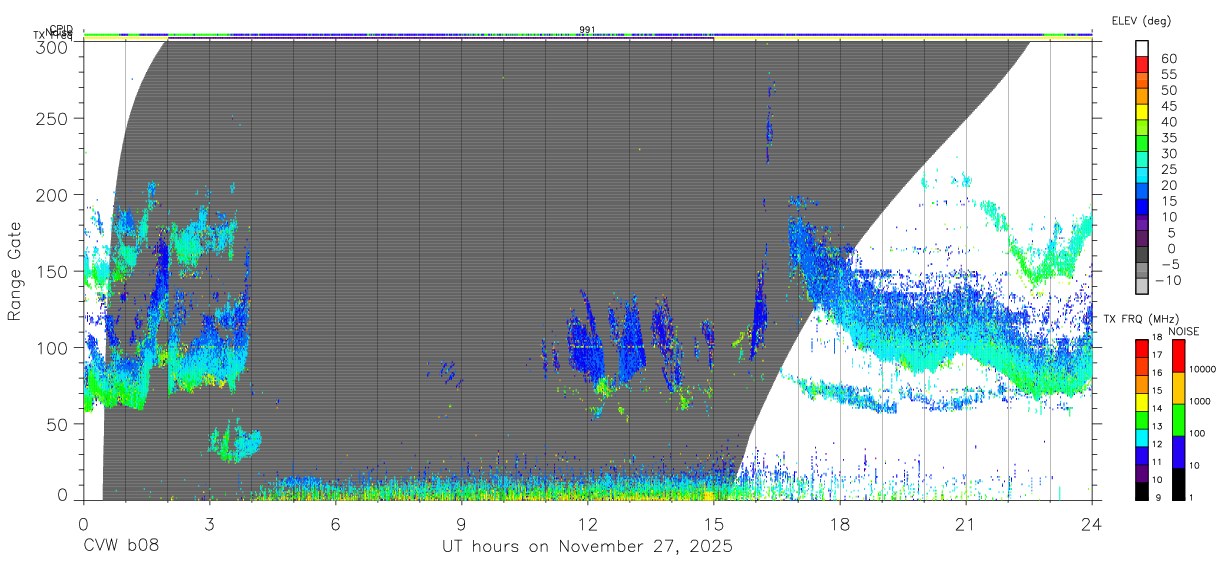Click the dark gray 0 to -5 elevation swatch
Viewport: 1228px width, 567px height.
point(1142,254)
